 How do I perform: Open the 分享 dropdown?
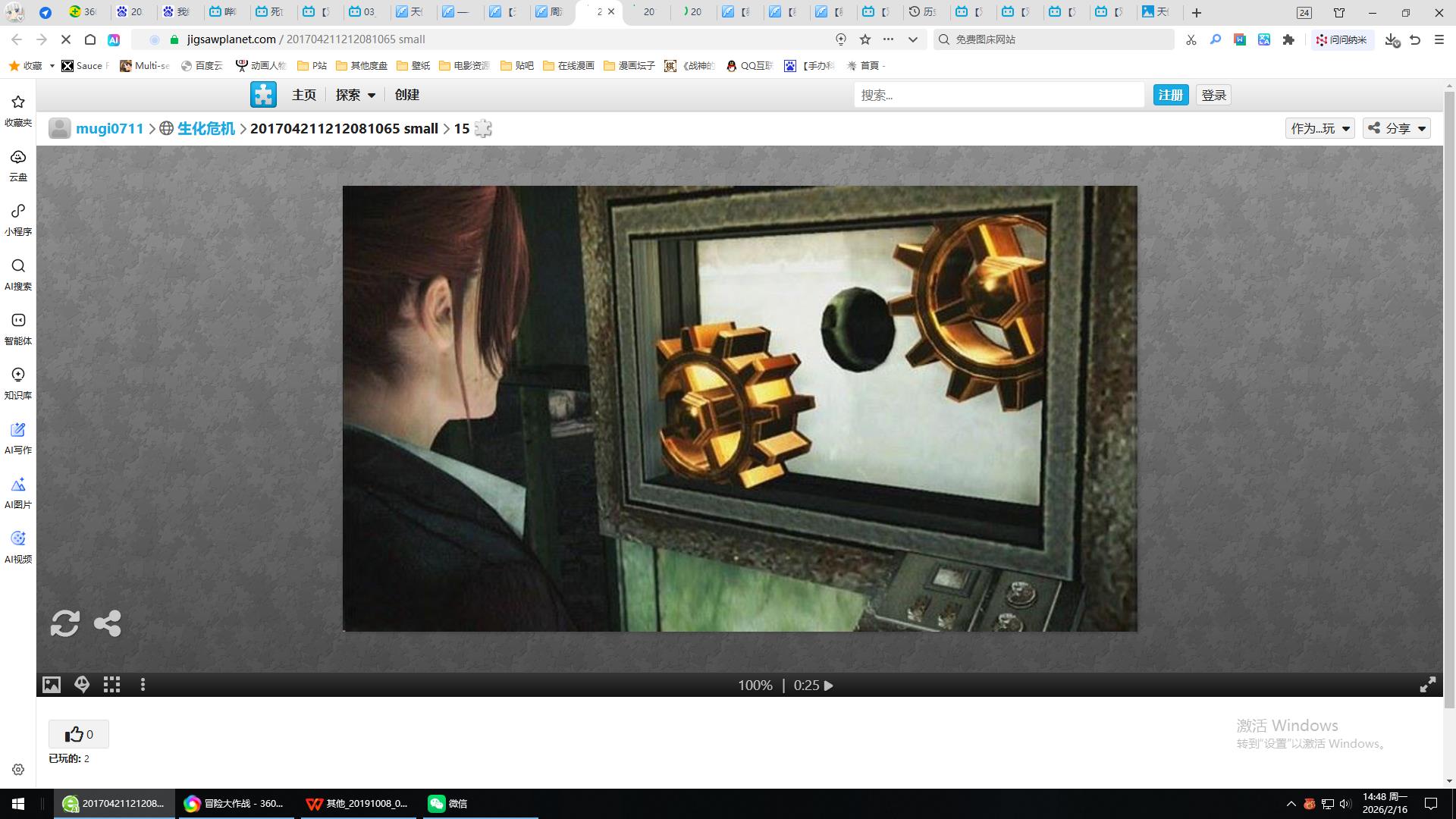point(1397,128)
